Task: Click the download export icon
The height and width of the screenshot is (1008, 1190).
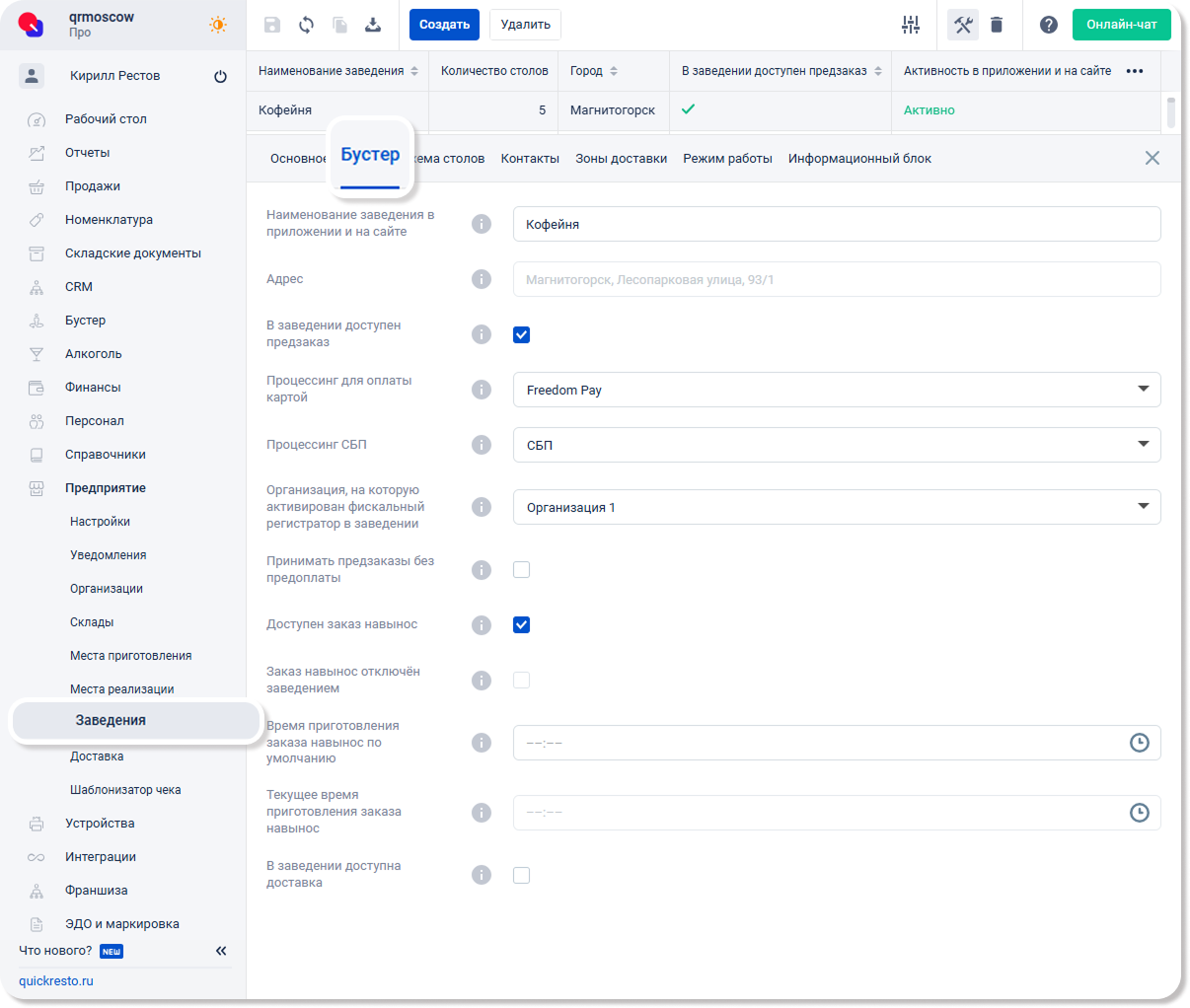Action: pos(373,25)
